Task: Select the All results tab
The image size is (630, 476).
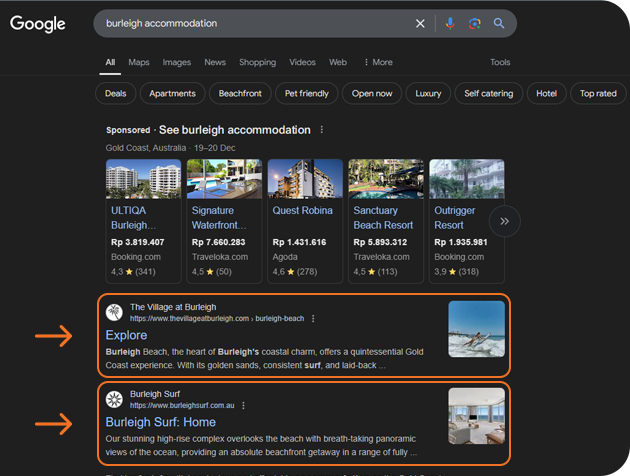Action: pos(110,62)
